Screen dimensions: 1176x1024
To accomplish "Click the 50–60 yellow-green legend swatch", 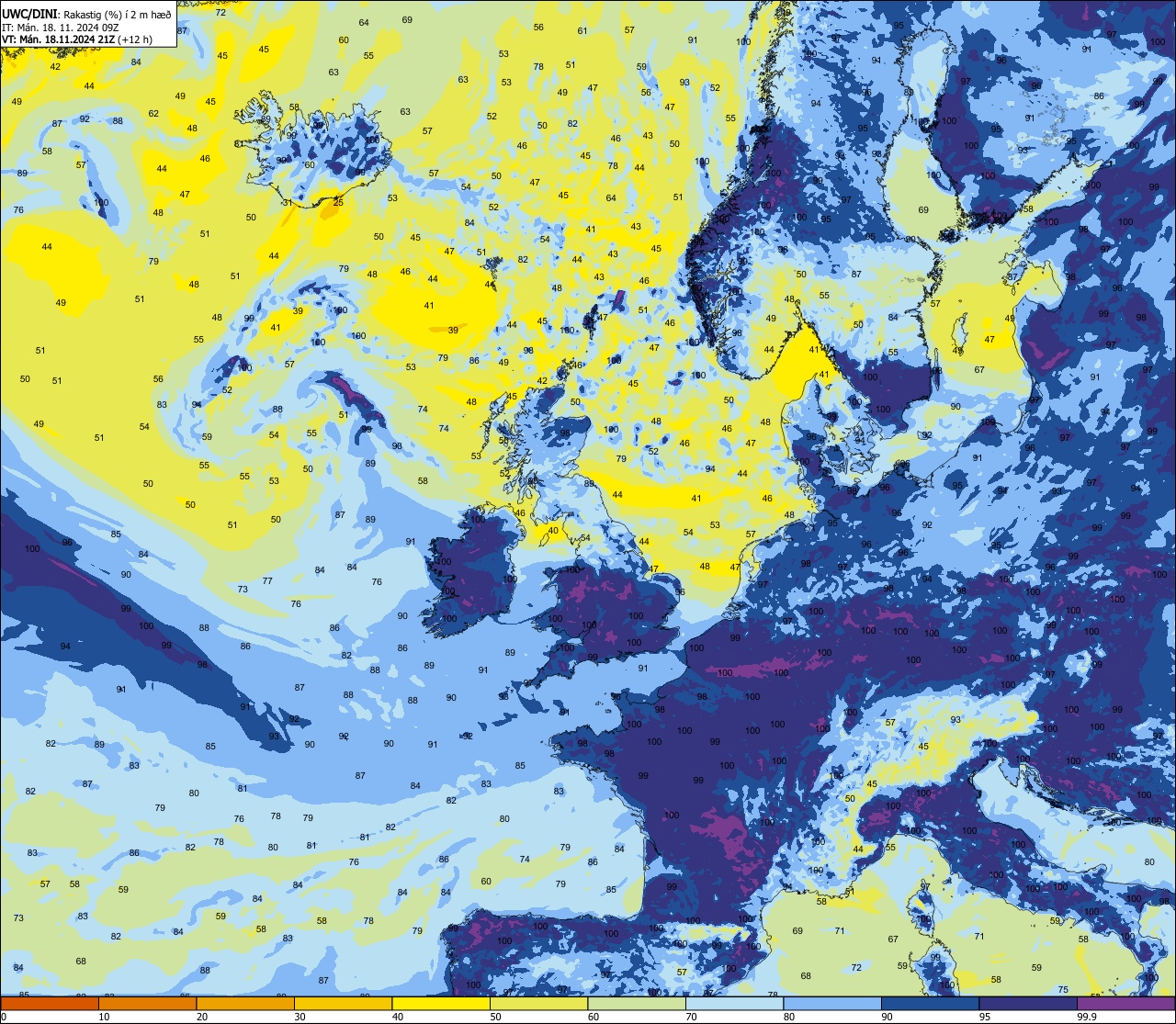I will (x=538, y=1003).
